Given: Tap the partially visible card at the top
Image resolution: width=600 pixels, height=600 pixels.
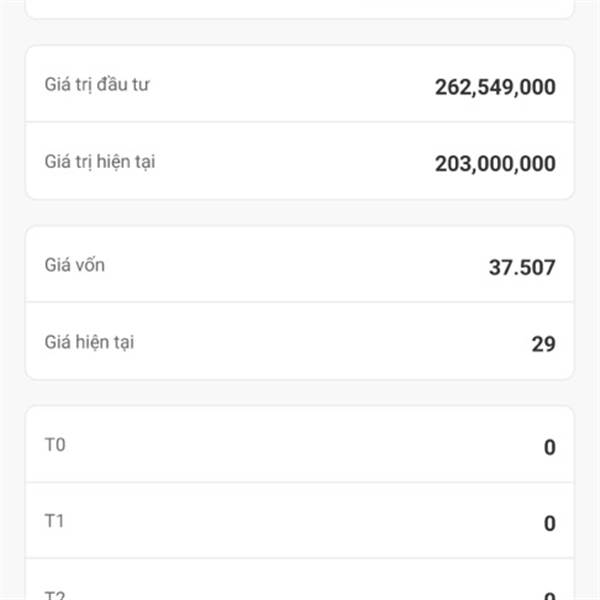Looking at the screenshot, I should (x=300, y=9).
